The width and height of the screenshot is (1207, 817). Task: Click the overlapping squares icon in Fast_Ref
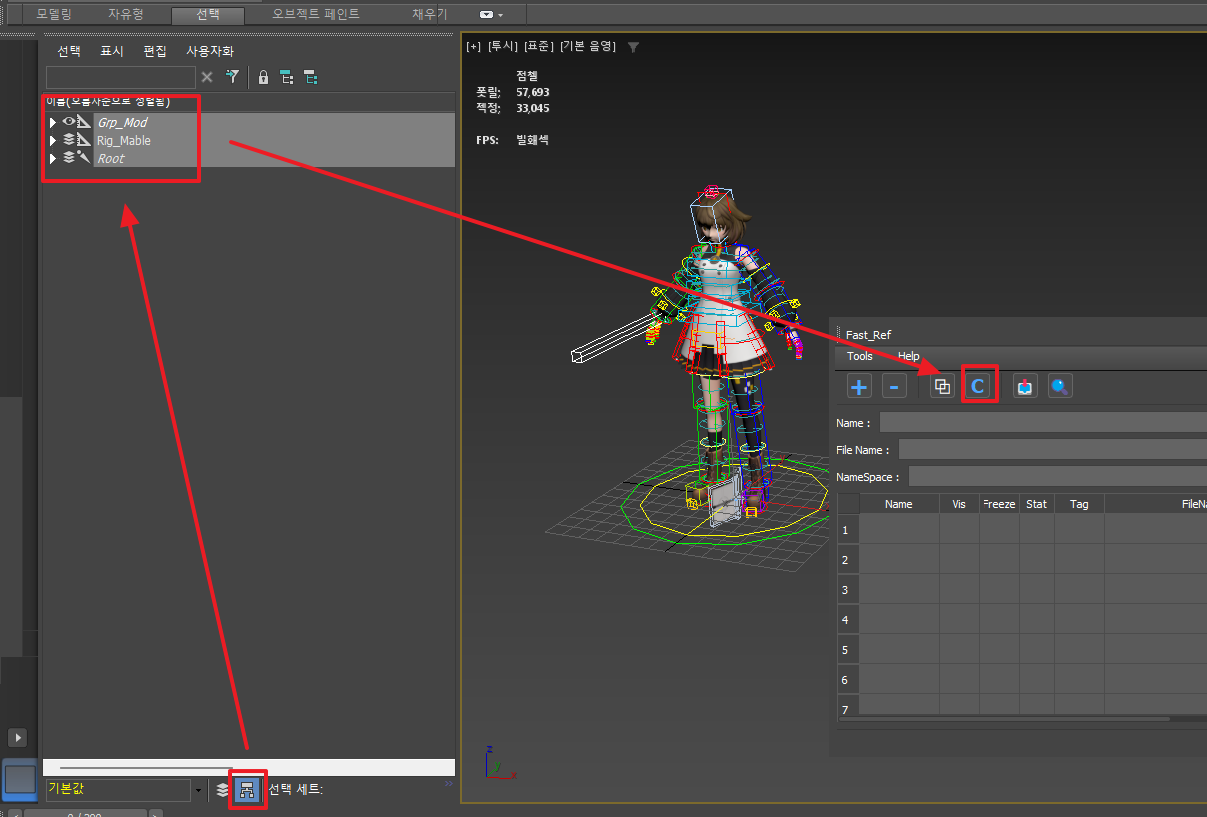tap(942, 387)
